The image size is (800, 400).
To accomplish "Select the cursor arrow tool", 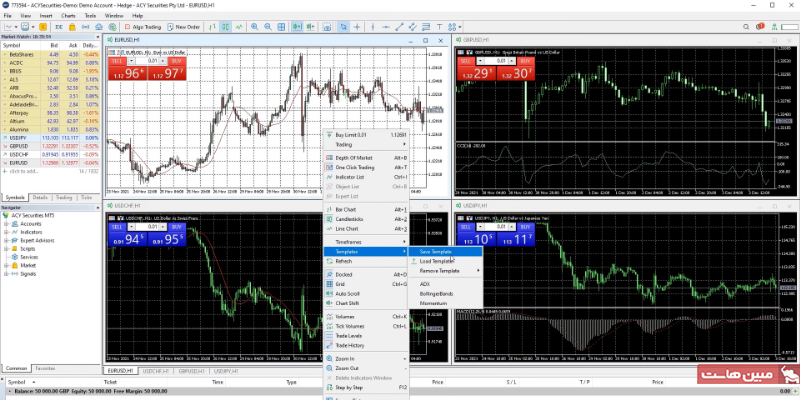I will tap(344, 27).
